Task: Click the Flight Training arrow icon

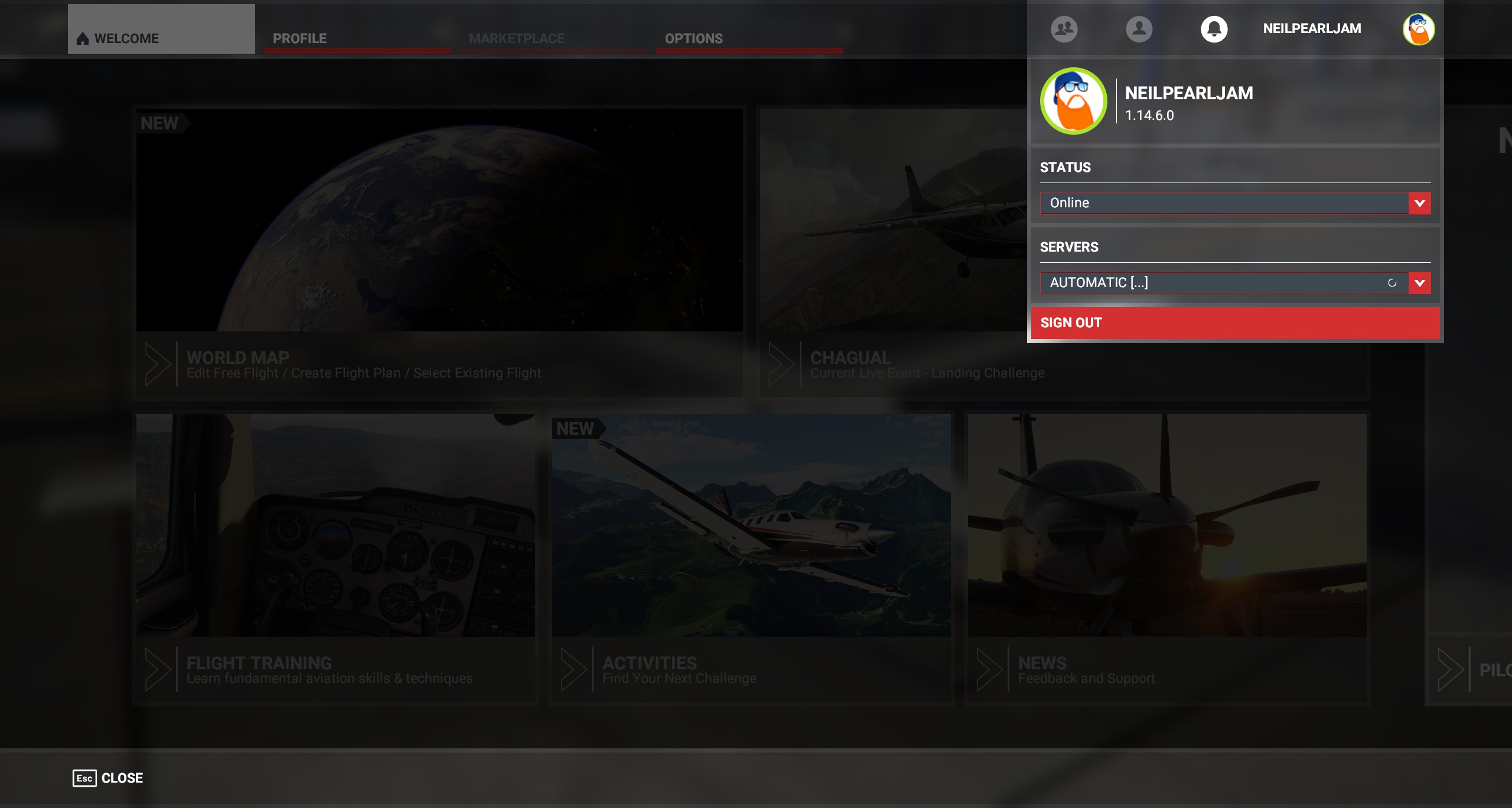Action: 158,670
